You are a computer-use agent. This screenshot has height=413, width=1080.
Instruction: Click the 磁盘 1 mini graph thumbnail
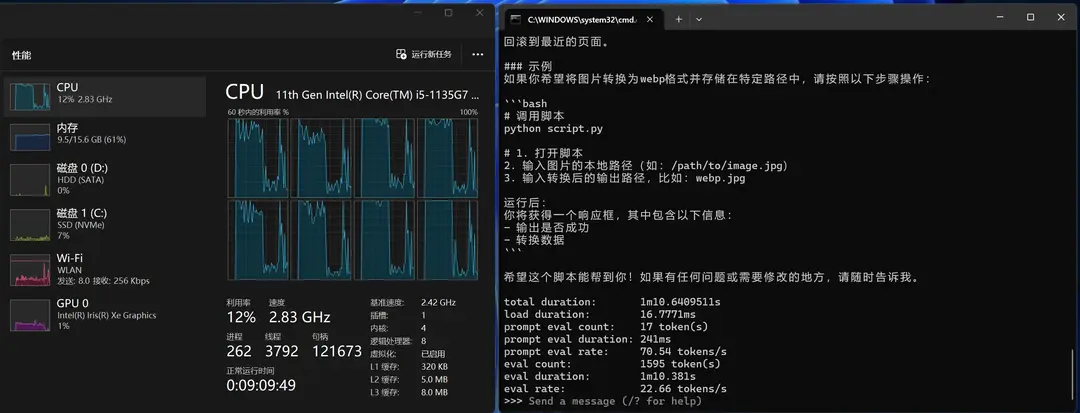pyautogui.click(x=30, y=227)
